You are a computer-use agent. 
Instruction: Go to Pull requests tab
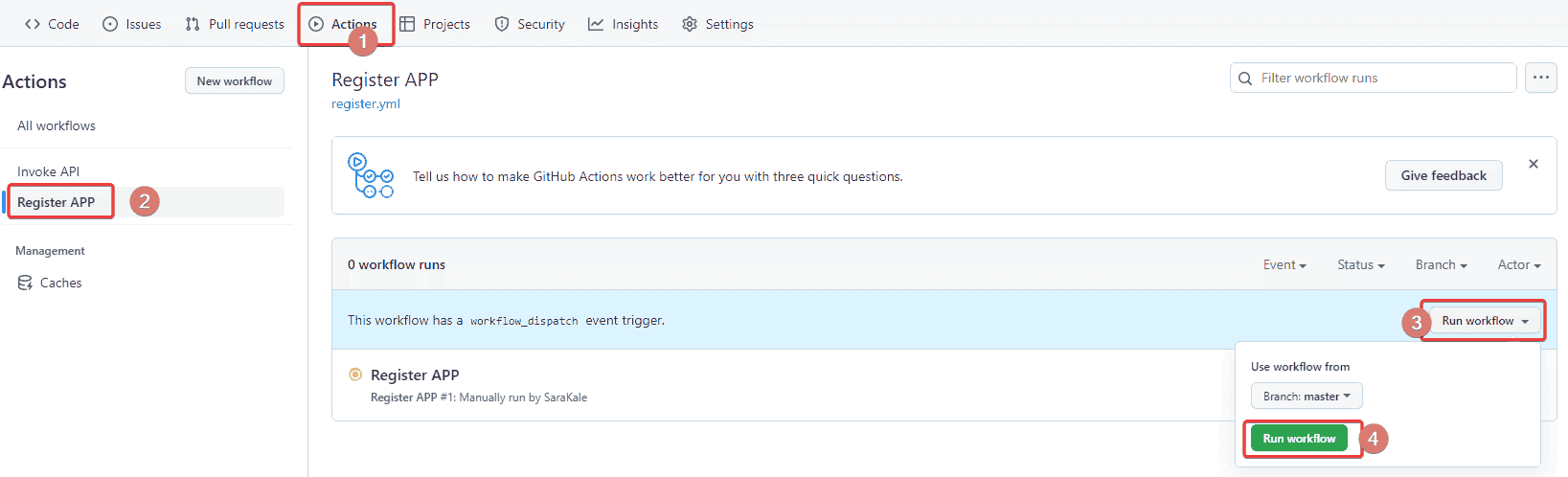[x=235, y=24]
